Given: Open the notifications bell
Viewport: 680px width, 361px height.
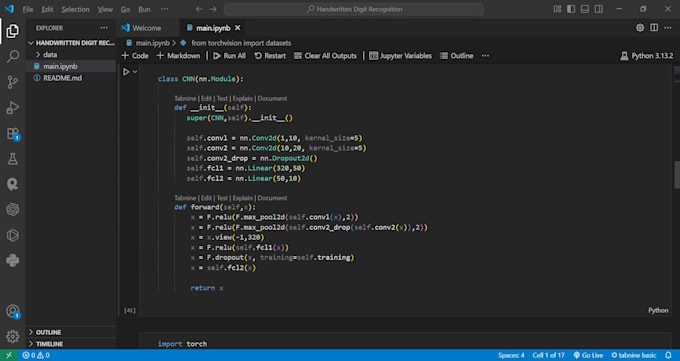Looking at the screenshot, I should (668, 355).
